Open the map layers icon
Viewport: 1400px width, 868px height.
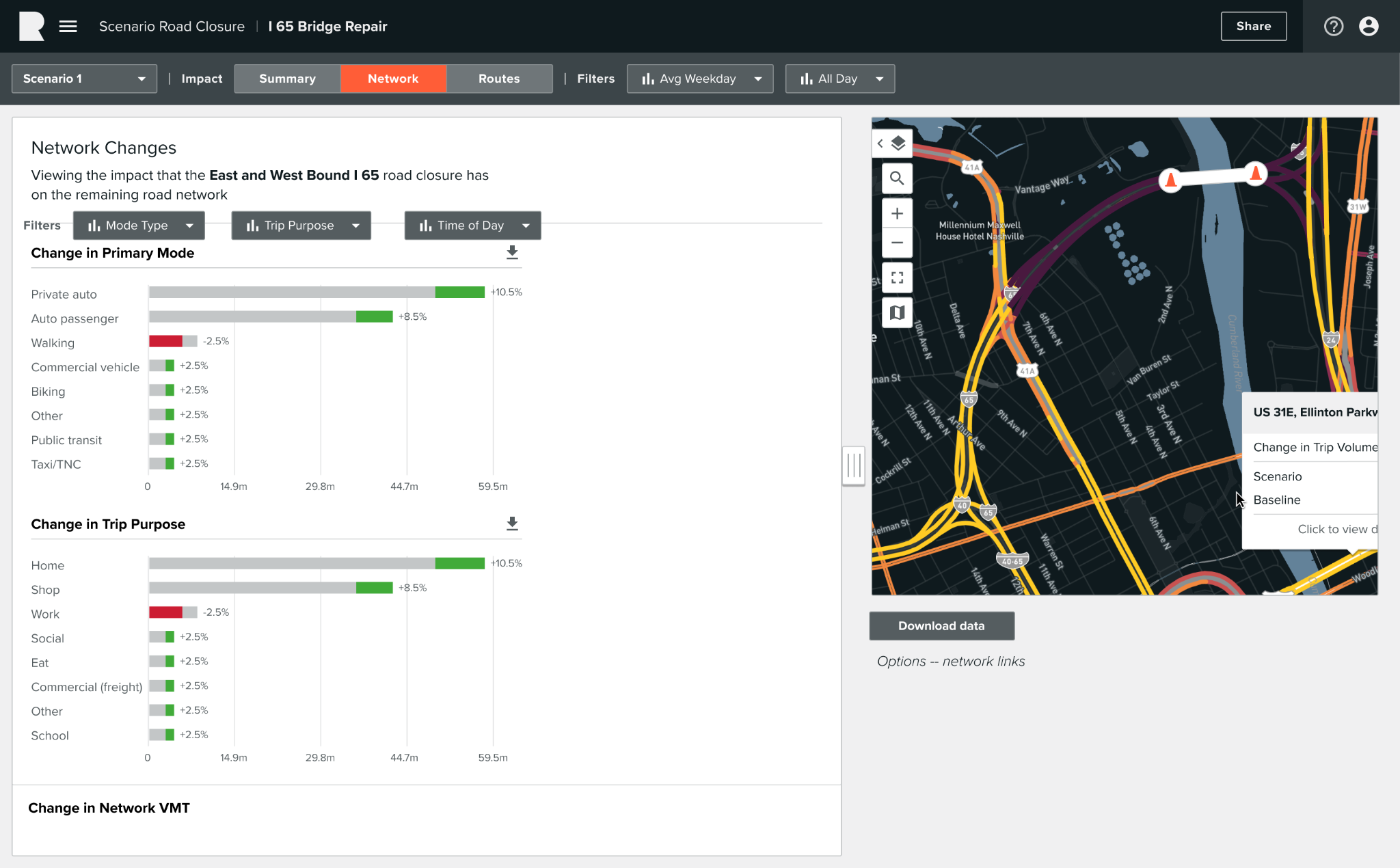point(898,144)
